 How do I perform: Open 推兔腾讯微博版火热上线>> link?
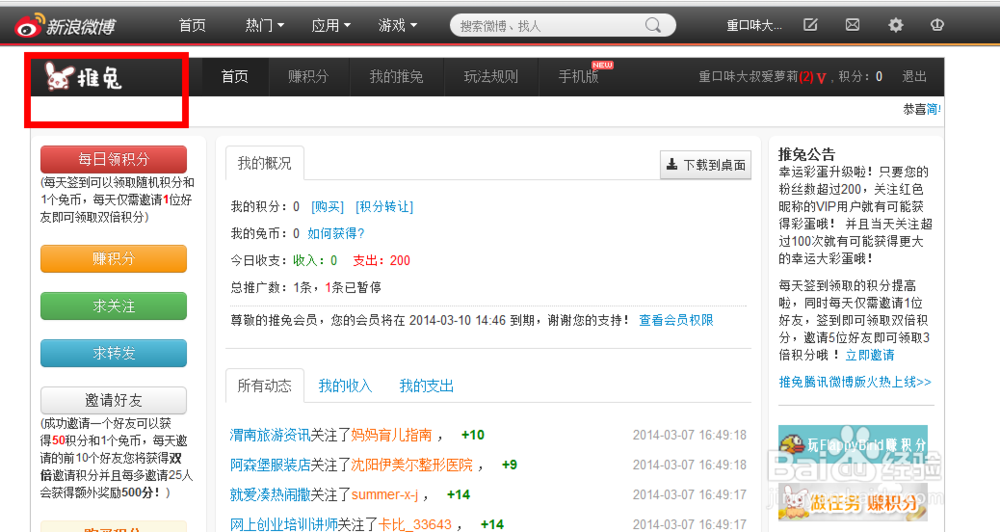coord(855,382)
